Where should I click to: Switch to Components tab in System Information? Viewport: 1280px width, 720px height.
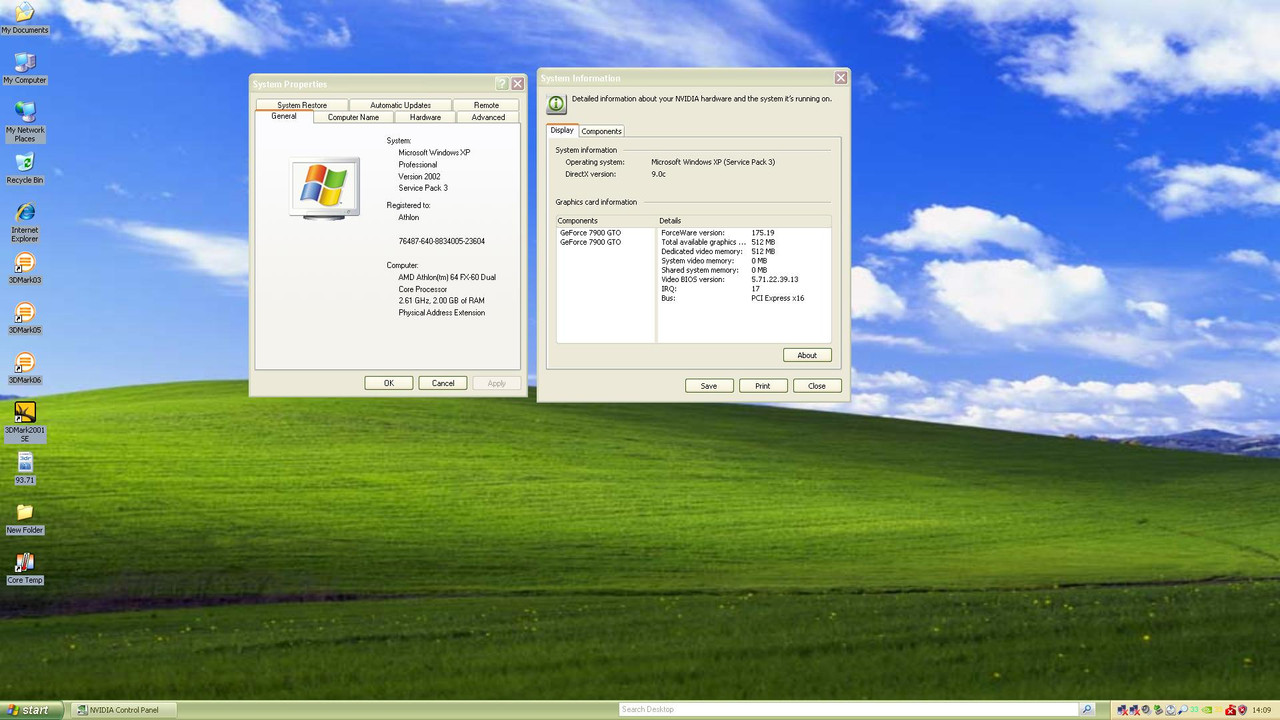point(601,131)
